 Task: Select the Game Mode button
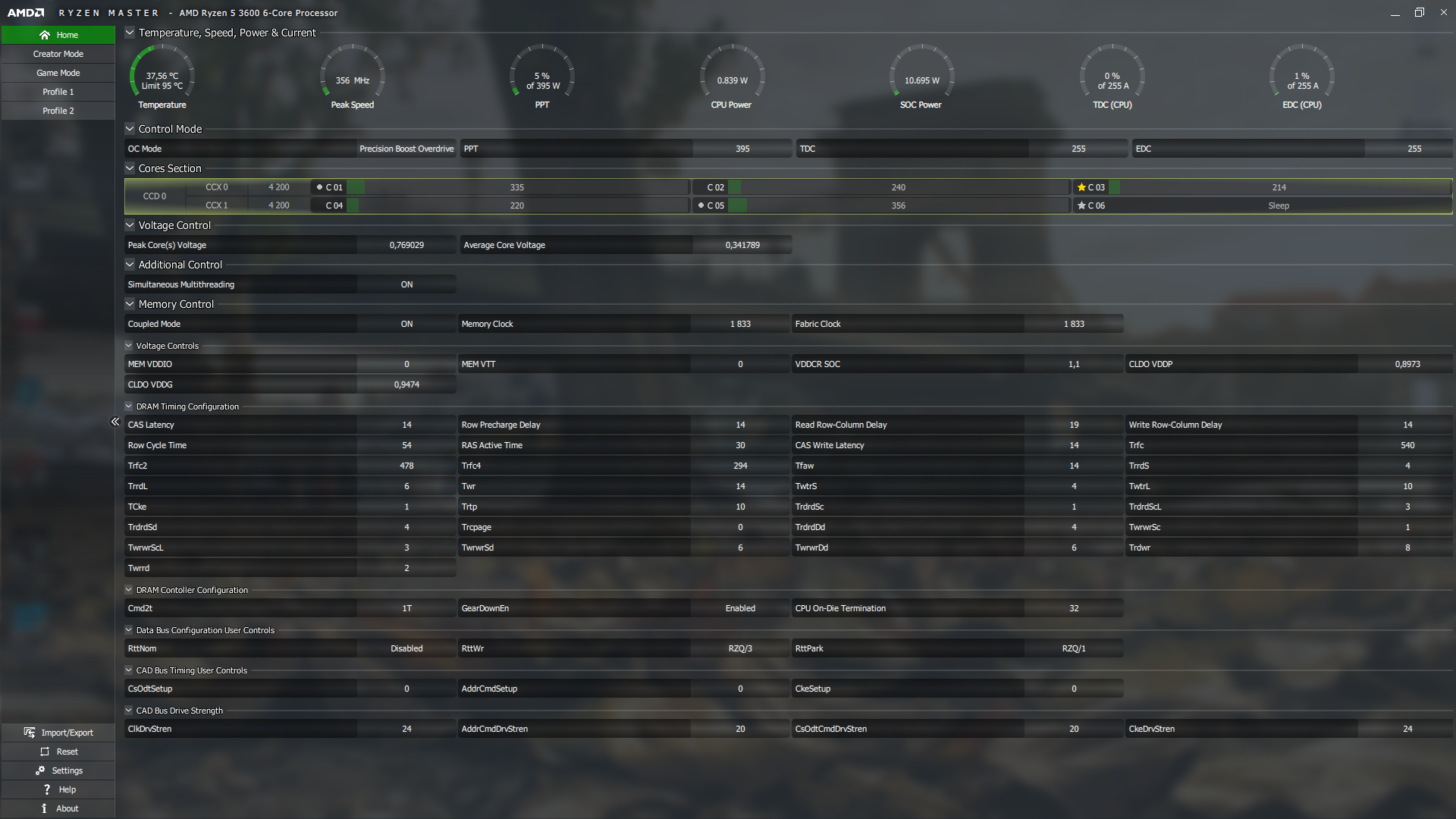pos(58,73)
